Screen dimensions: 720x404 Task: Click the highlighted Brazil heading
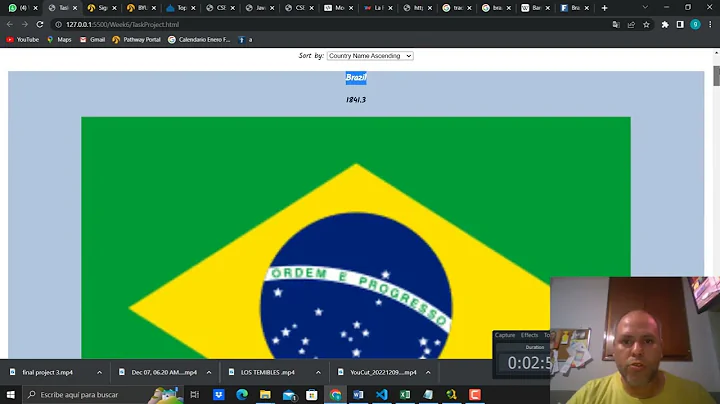click(356, 78)
